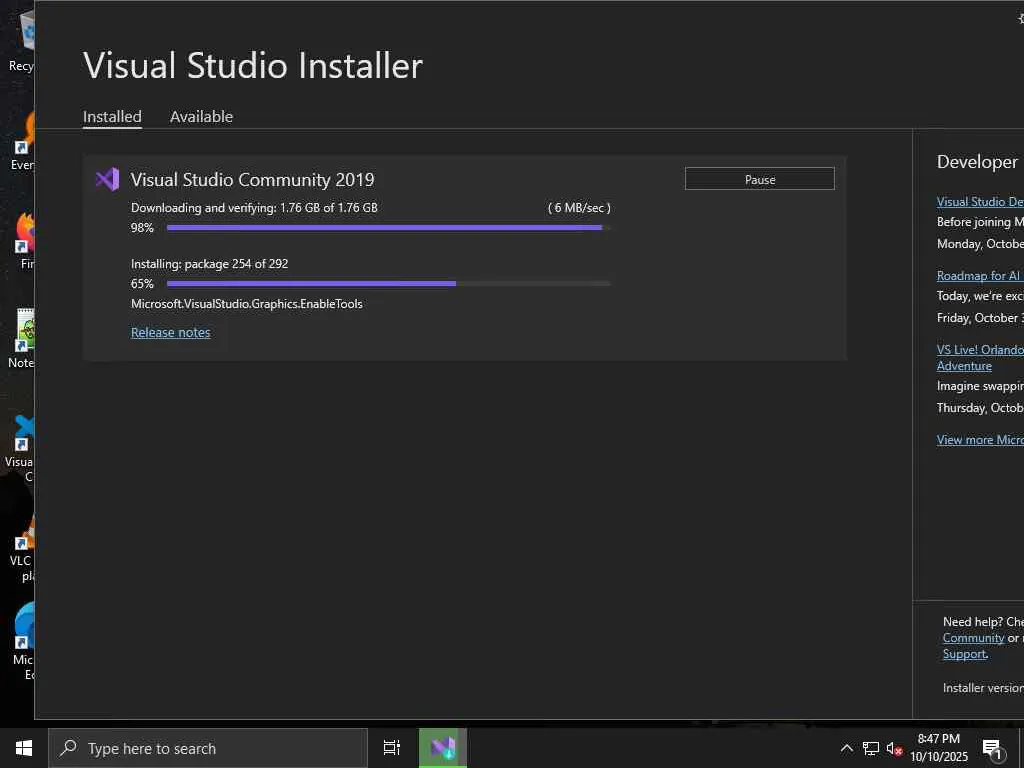The height and width of the screenshot is (768, 1024).
Task: Click the installing package progress bar
Action: click(389, 283)
